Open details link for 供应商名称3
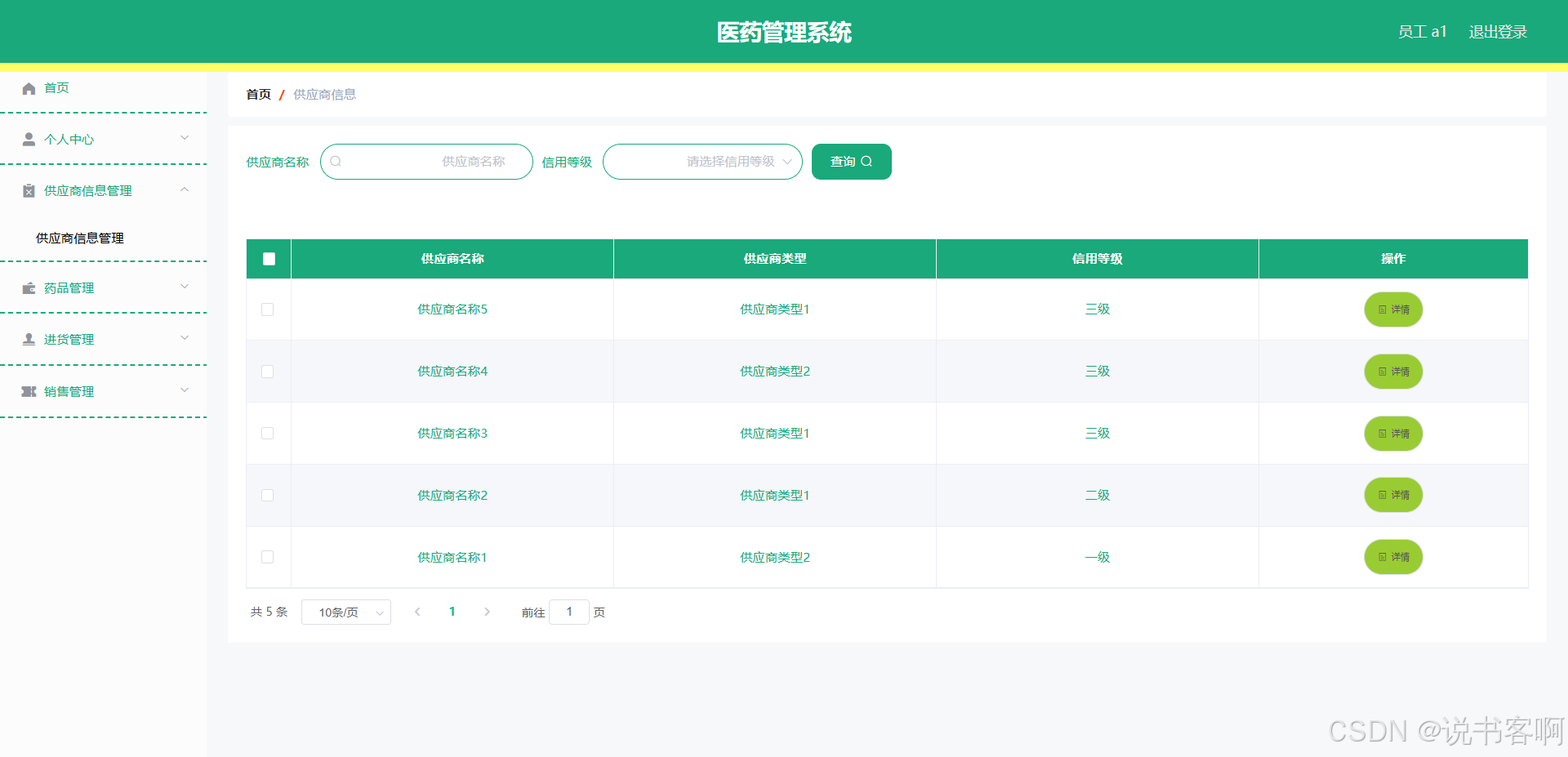 452,433
